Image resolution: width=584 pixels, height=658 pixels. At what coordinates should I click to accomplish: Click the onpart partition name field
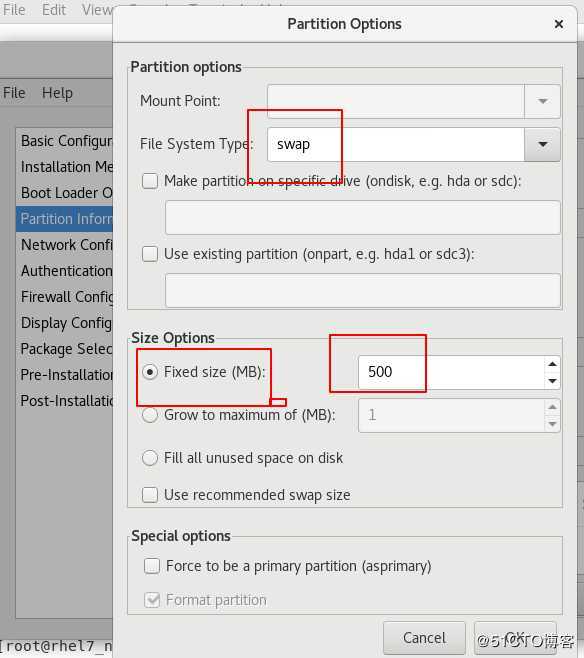point(362,290)
